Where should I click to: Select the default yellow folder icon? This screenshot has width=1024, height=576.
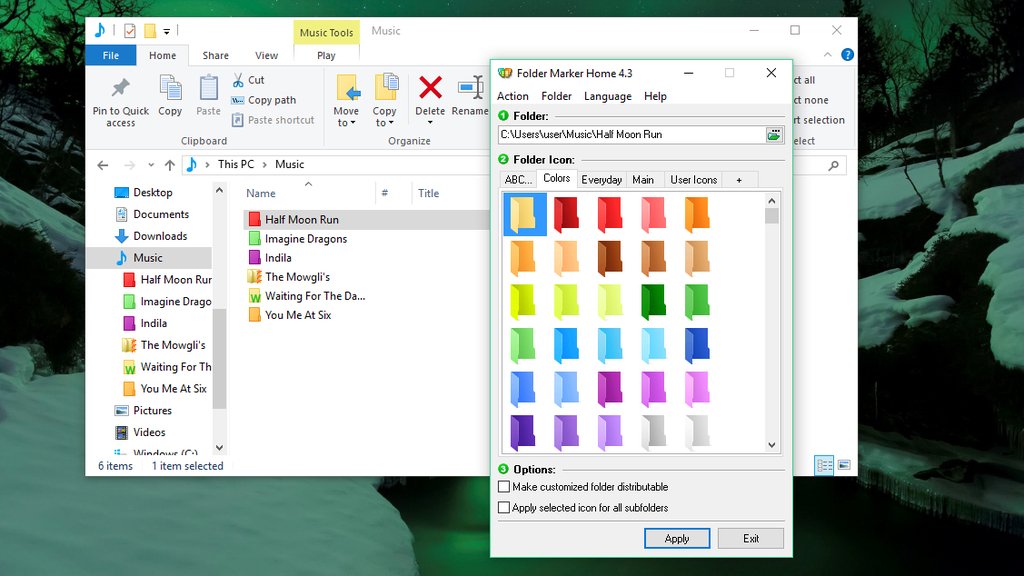click(x=524, y=214)
